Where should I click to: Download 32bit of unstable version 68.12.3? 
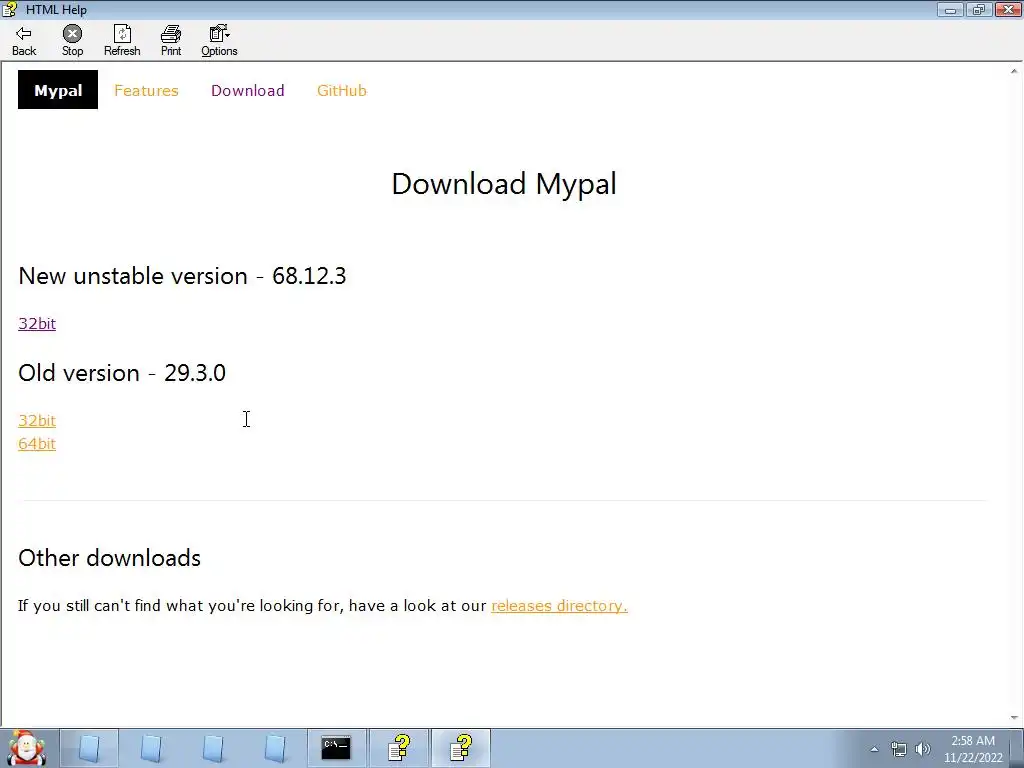click(x=37, y=323)
